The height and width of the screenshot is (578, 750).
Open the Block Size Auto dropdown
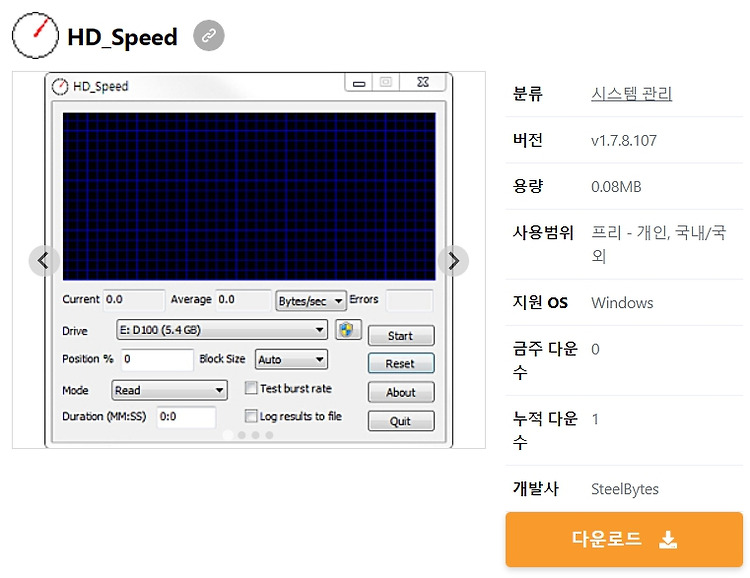[x=291, y=359]
